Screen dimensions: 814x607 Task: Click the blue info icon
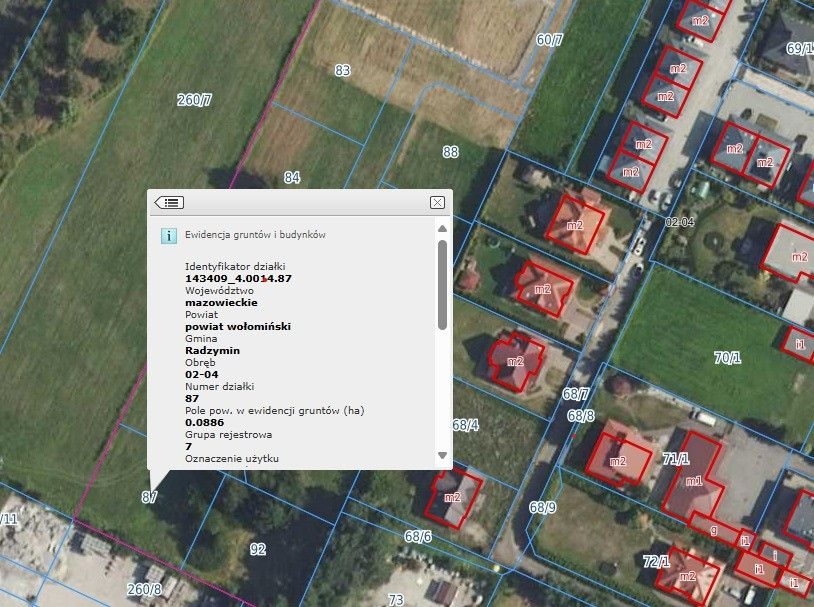pyautogui.click(x=168, y=235)
